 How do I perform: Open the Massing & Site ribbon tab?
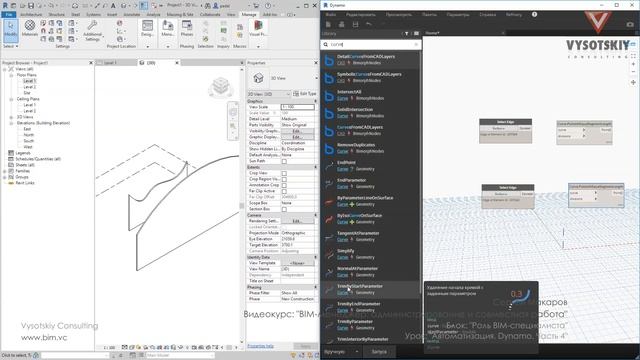click(180, 14)
